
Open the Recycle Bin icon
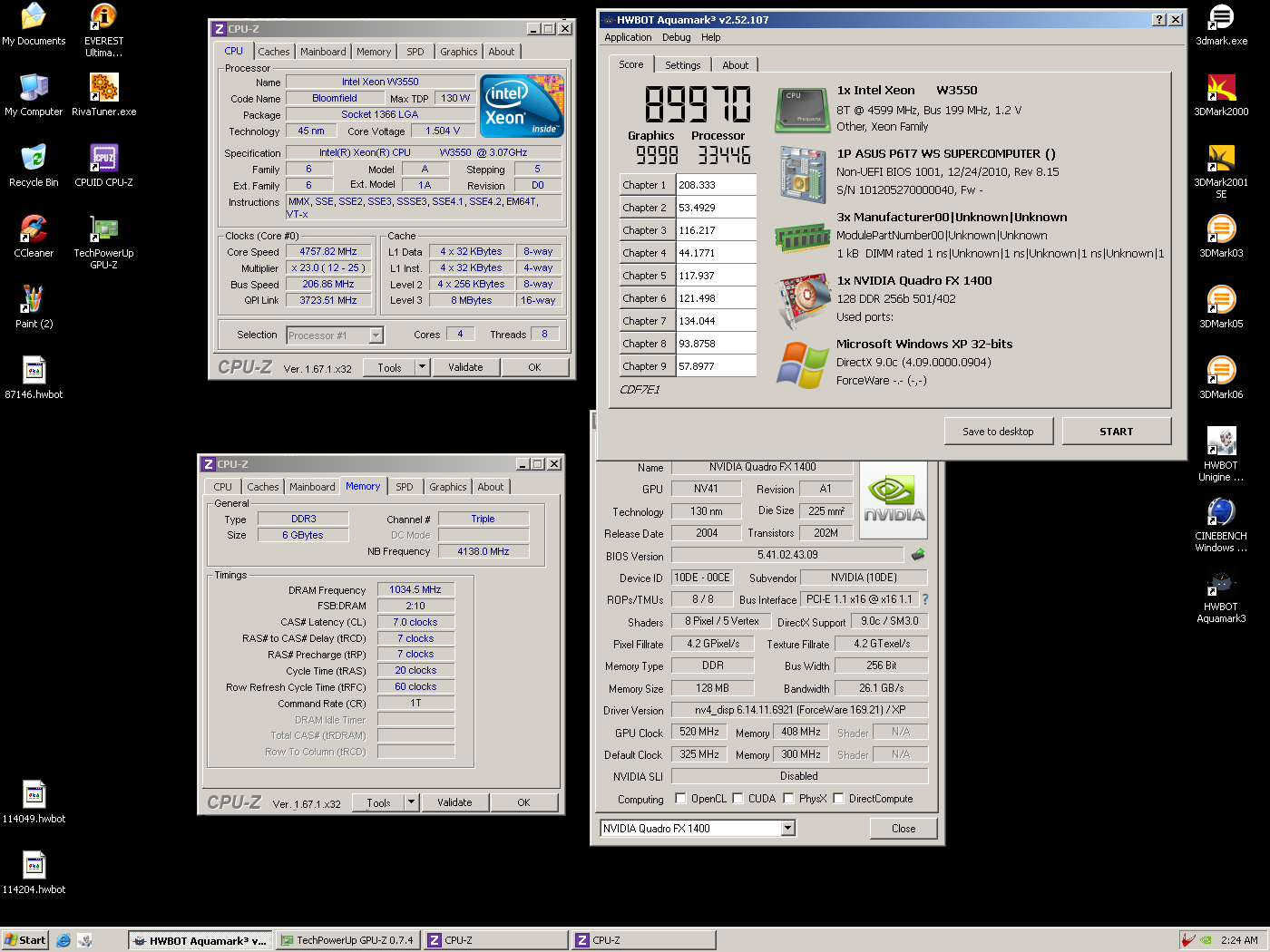coord(34,165)
